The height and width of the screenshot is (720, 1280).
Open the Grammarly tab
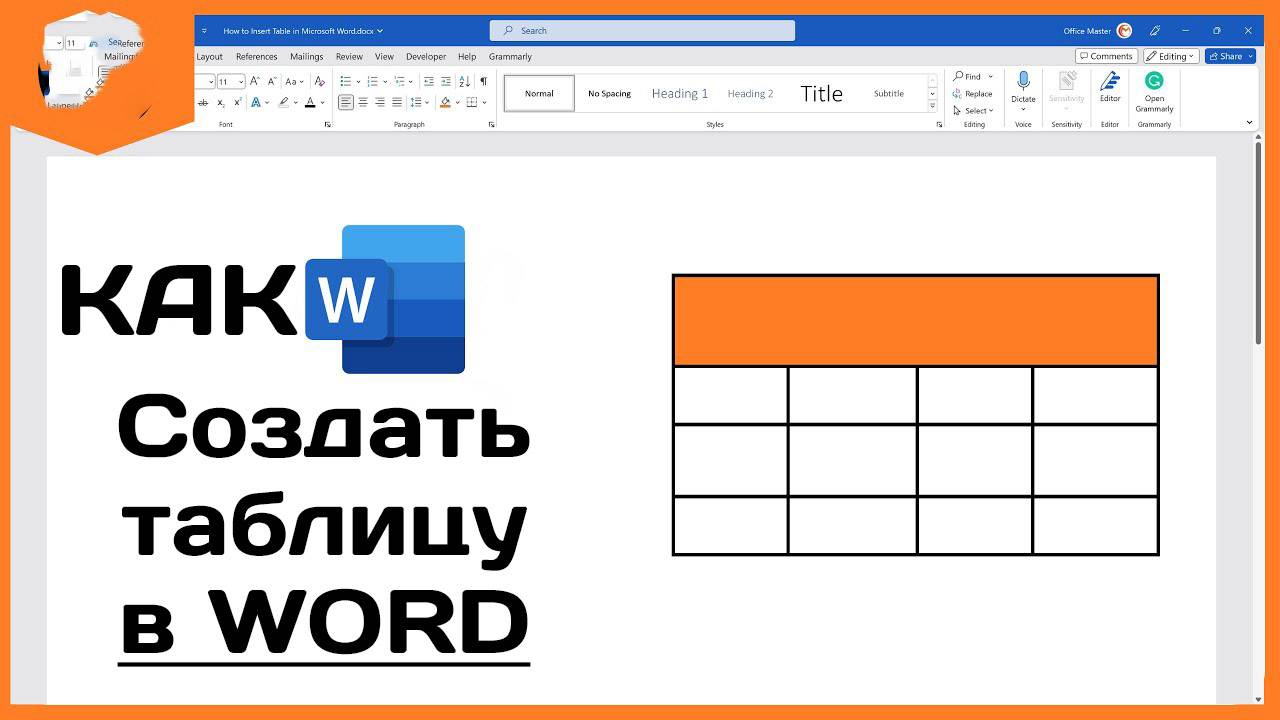tap(510, 57)
